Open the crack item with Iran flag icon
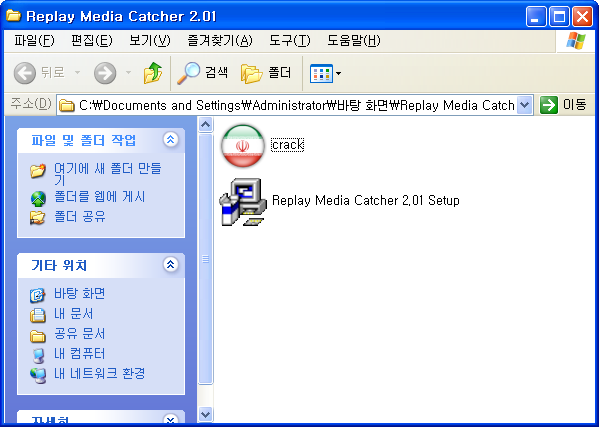 (243, 145)
